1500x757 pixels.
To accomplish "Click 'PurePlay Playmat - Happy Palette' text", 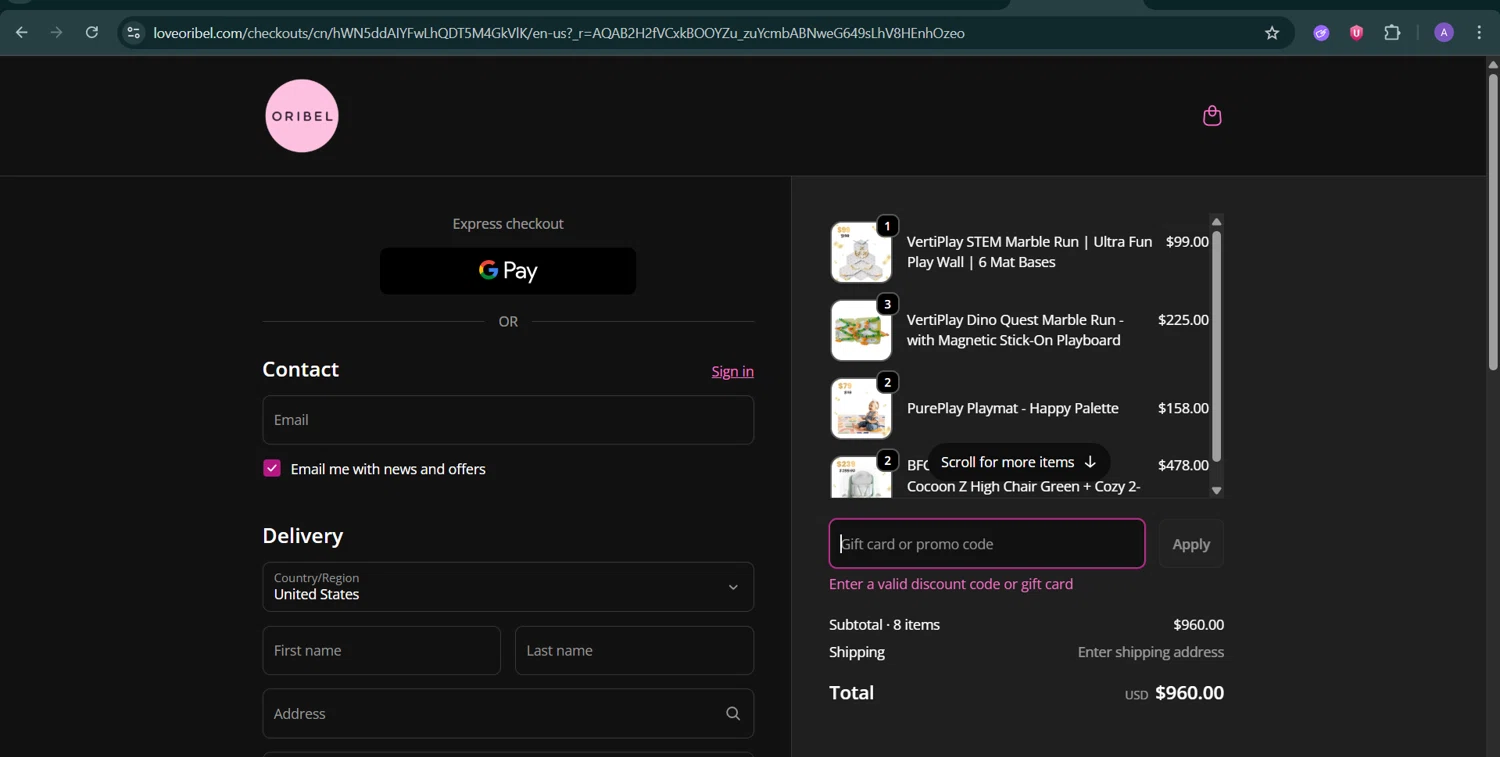I will (1013, 408).
